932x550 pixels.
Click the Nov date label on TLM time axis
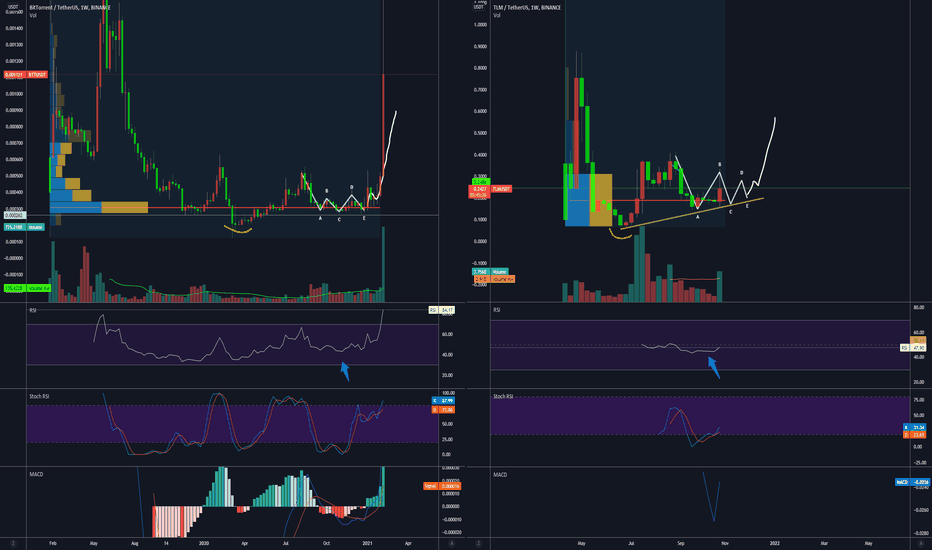click(725, 543)
